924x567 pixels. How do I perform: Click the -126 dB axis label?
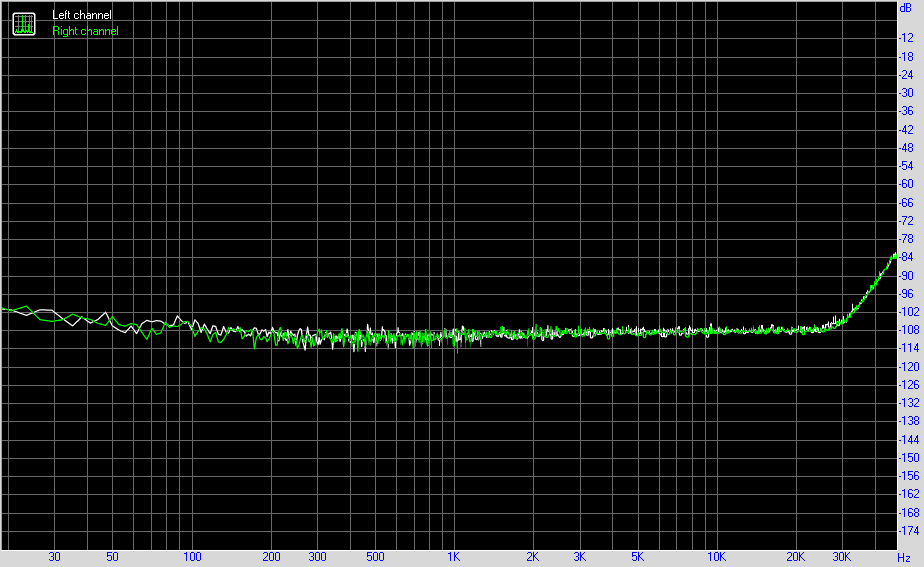point(909,385)
